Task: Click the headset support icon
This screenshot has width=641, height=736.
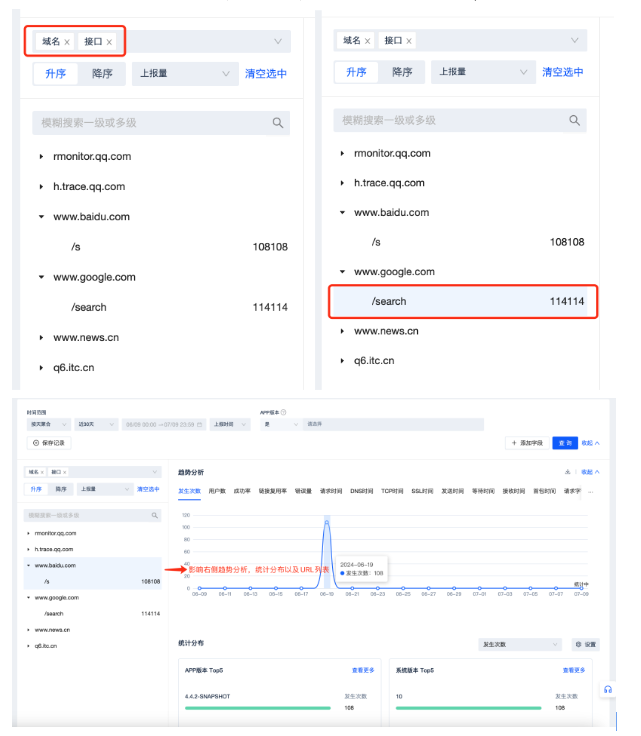Action: pyautogui.click(x=607, y=690)
